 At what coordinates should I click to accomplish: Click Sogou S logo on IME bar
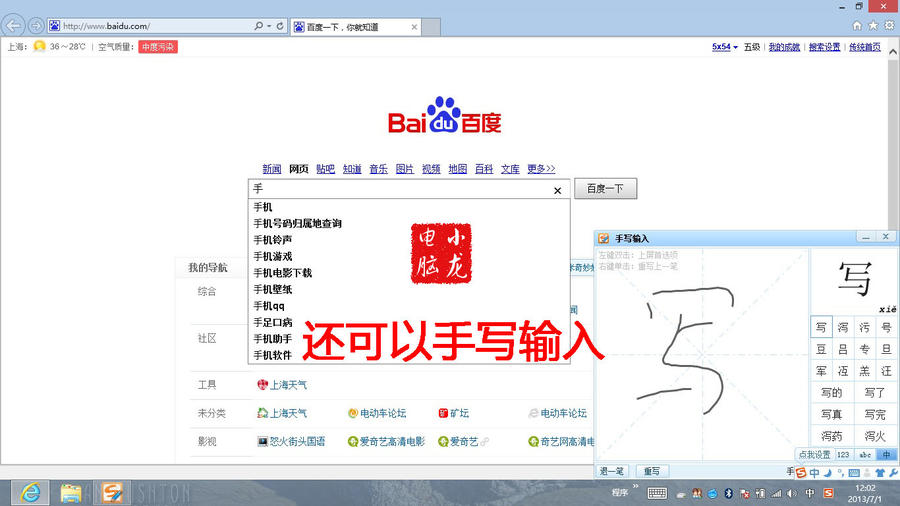tap(801, 473)
